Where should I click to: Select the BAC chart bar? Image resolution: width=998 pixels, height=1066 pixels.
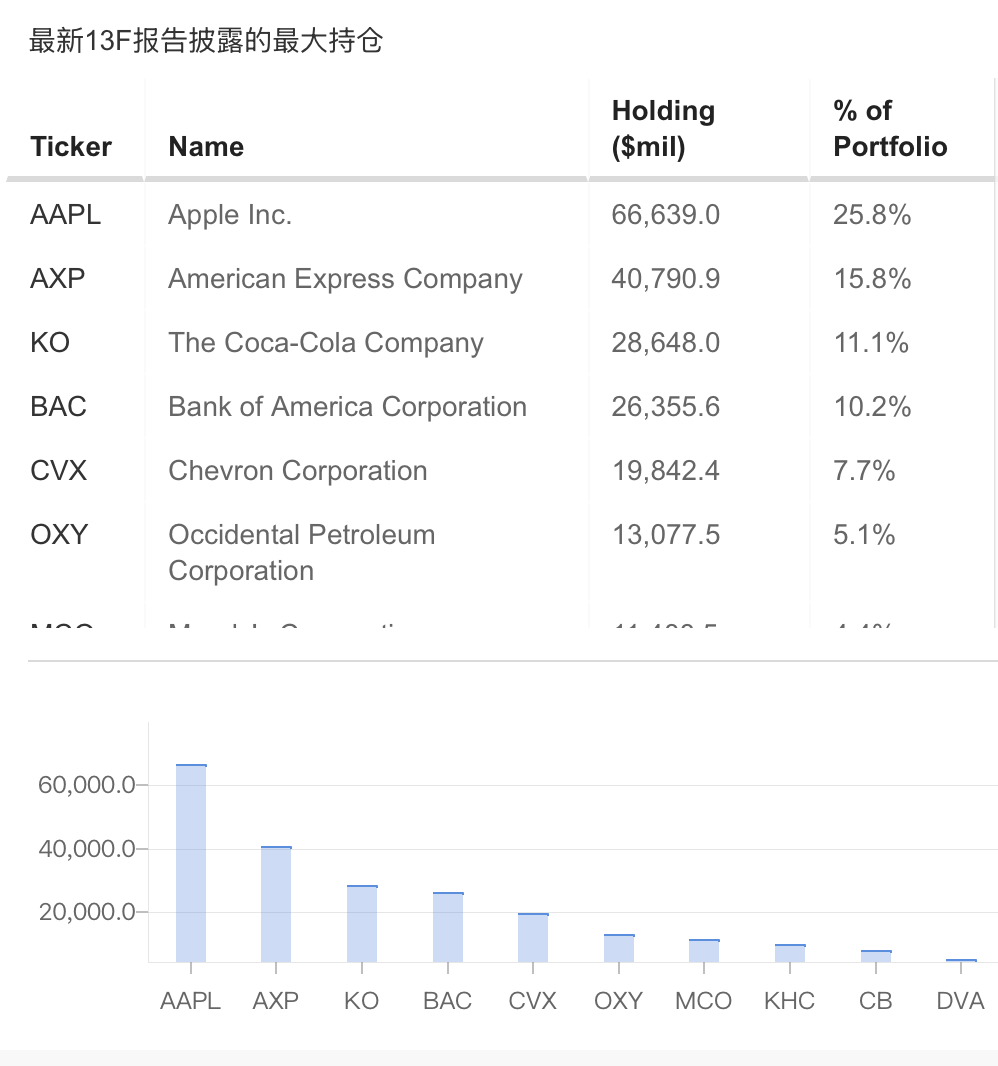tap(448, 927)
